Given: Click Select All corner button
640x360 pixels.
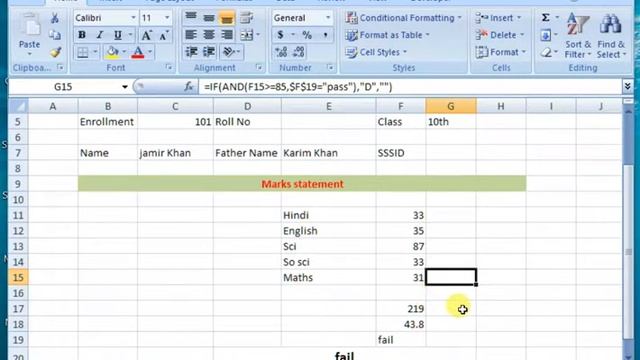Looking at the screenshot, I should [18, 106].
